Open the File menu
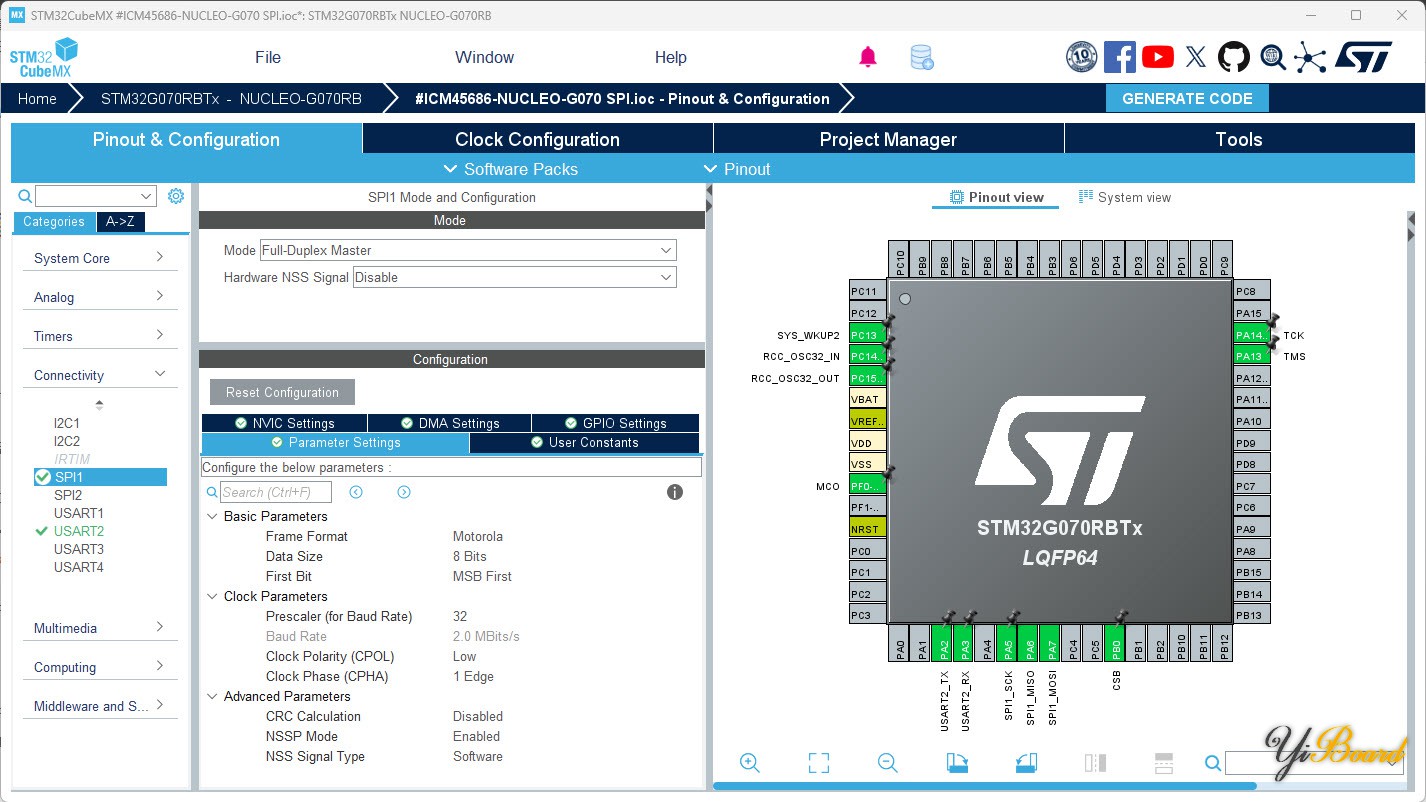 (268, 57)
